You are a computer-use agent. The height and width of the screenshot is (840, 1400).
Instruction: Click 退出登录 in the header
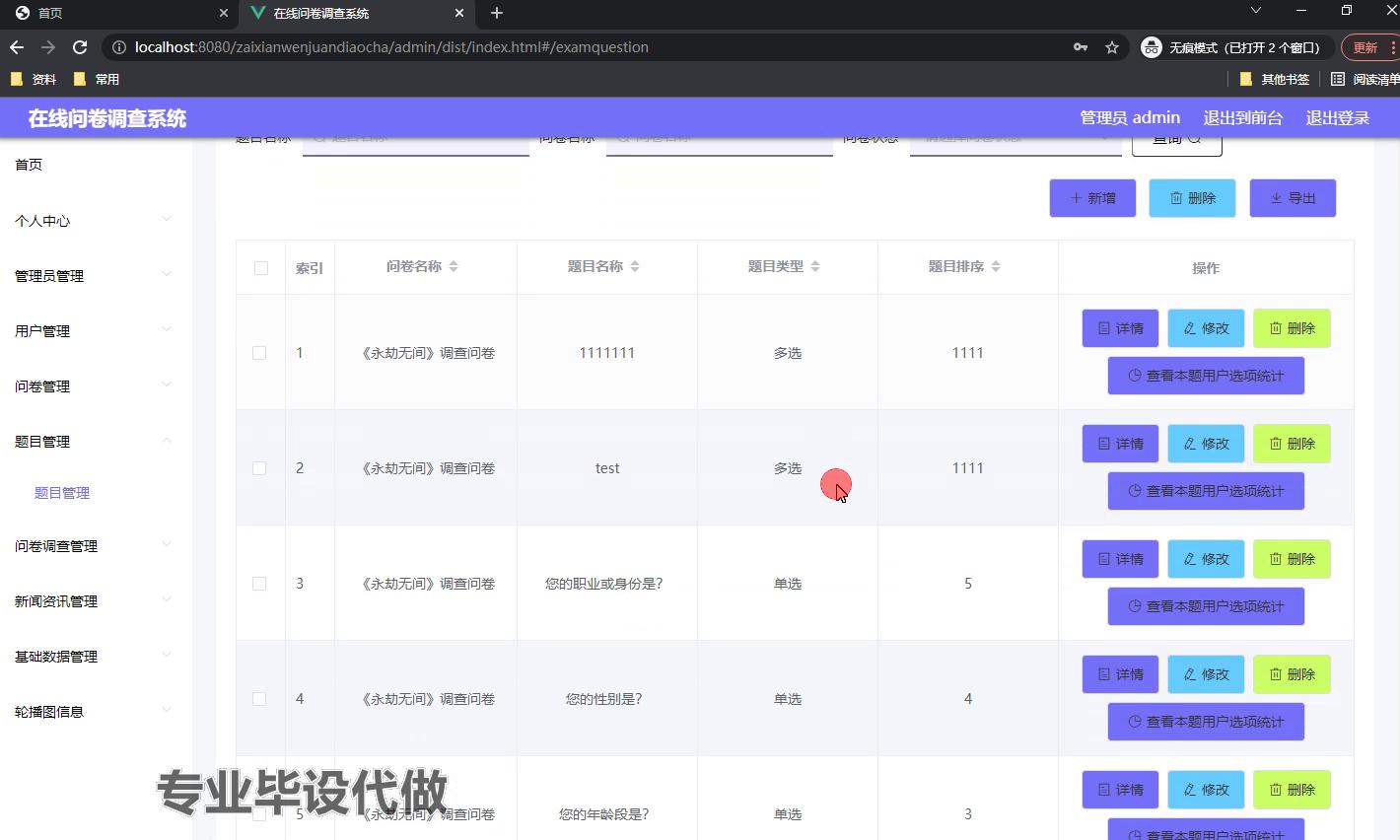tap(1337, 118)
